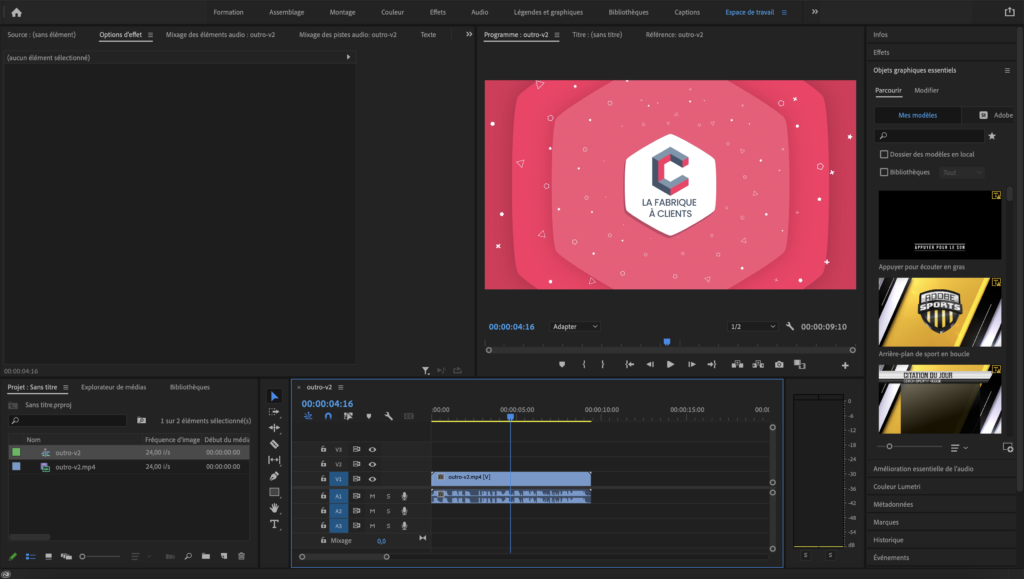The image size is (1024, 579).
Task: Select the Track Select Forward tool
Action: point(274,412)
